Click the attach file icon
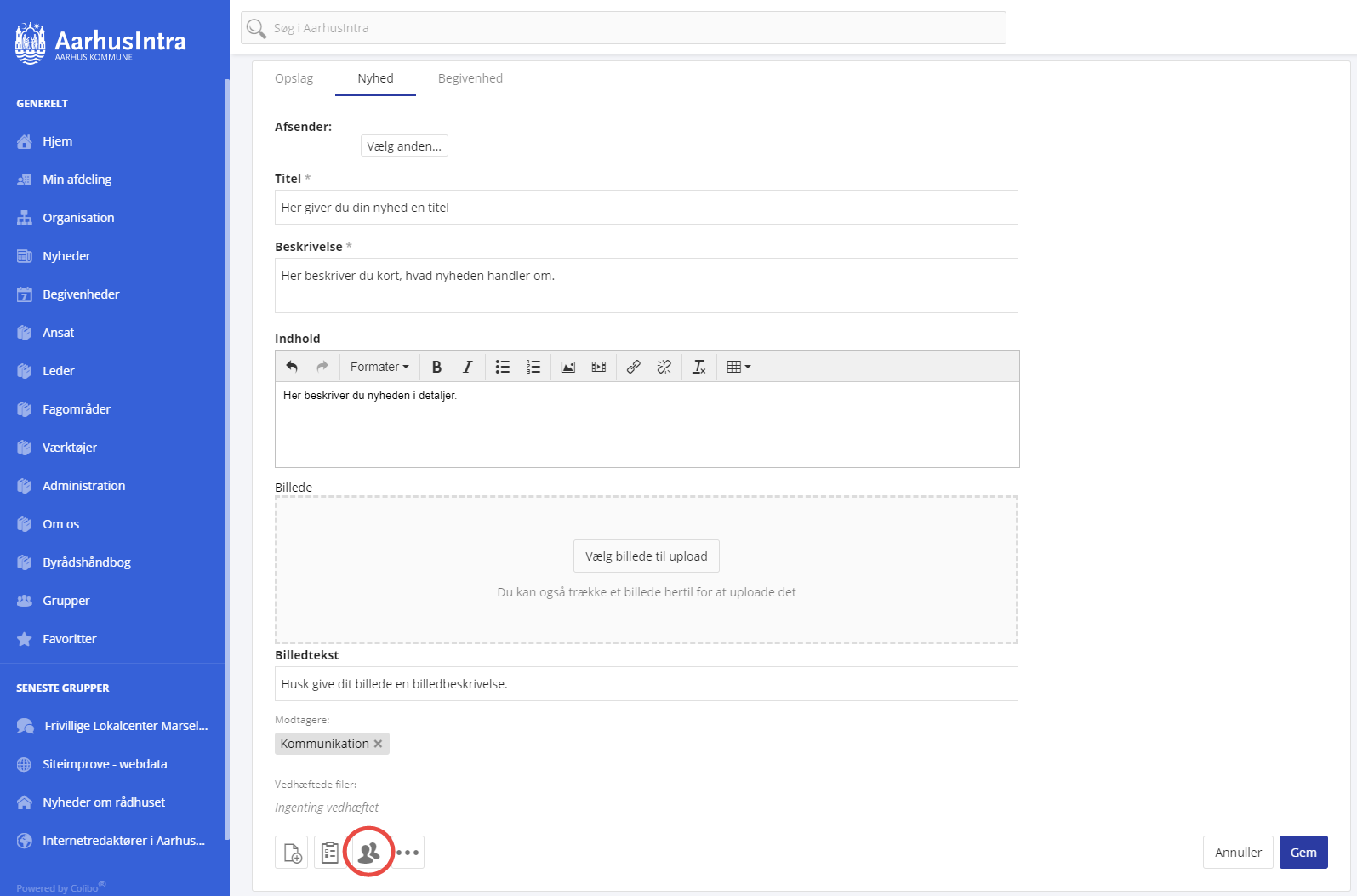Image resolution: width=1357 pixels, height=896 pixels. [x=292, y=852]
